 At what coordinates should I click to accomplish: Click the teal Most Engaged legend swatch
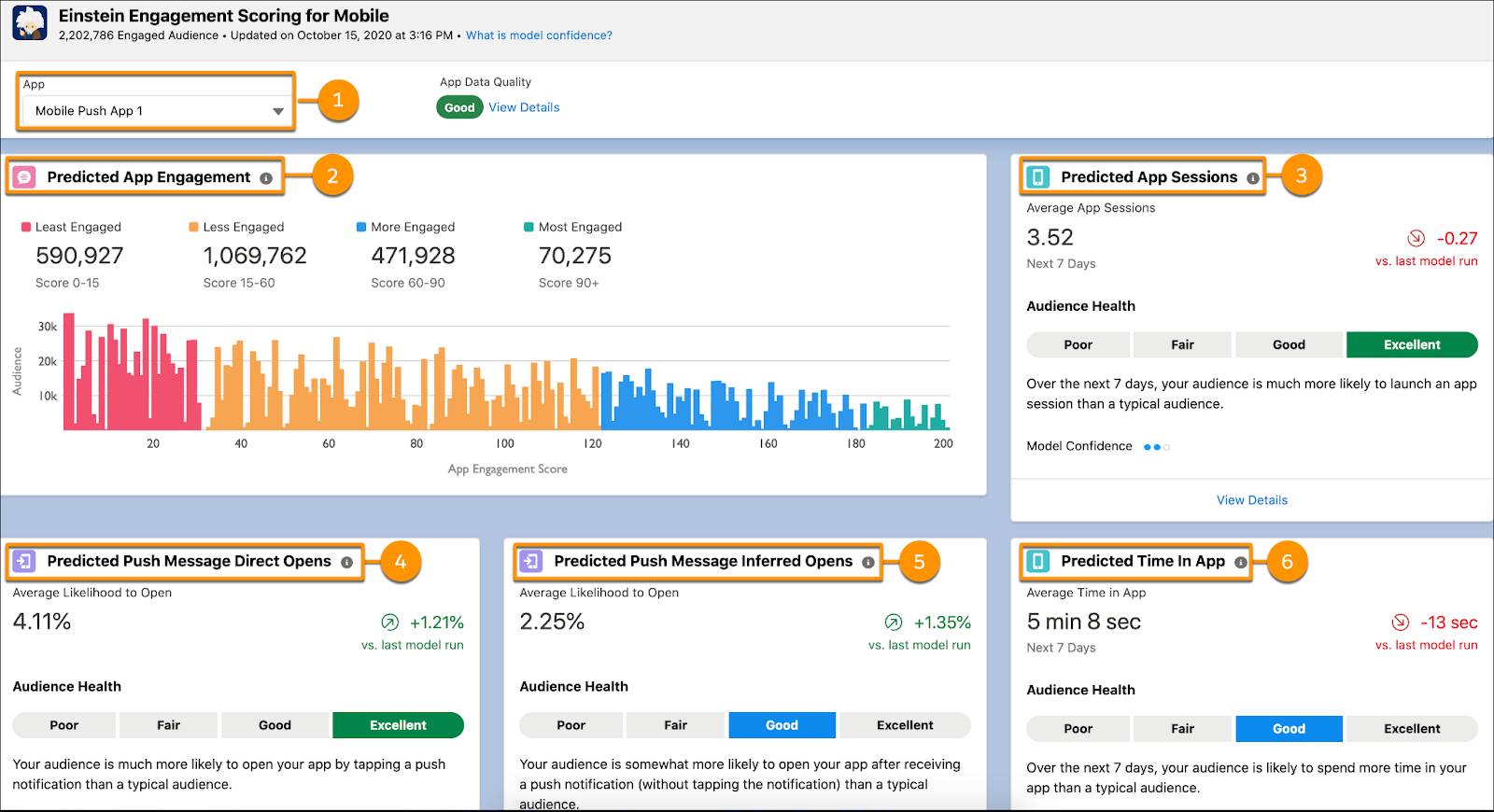[x=529, y=227]
